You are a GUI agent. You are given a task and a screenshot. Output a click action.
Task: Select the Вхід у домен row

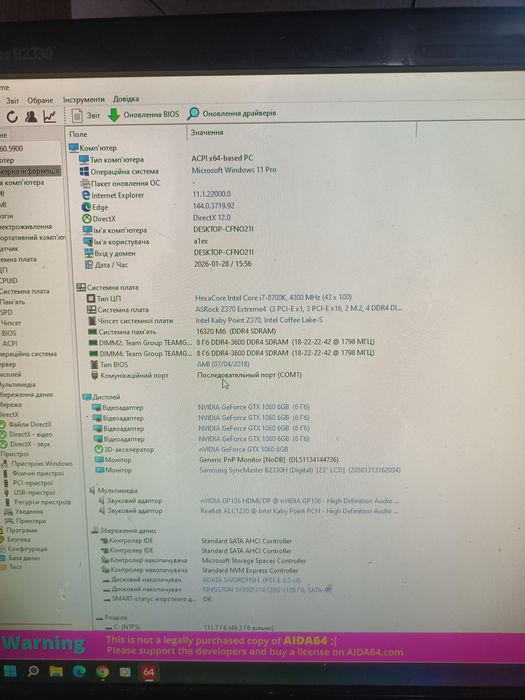pyautogui.click(x=167, y=253)
